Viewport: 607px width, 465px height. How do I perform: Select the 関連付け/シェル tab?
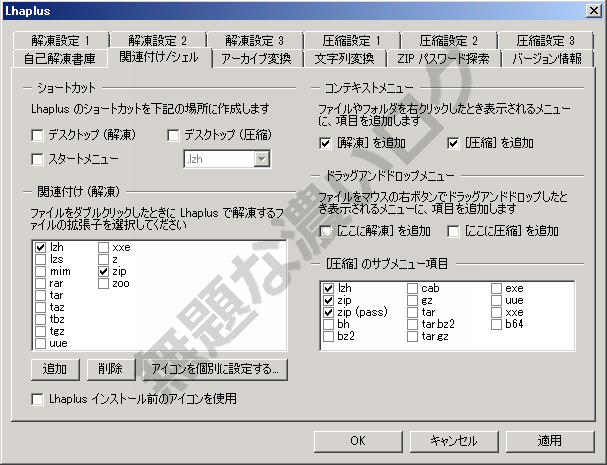point(159,57)
